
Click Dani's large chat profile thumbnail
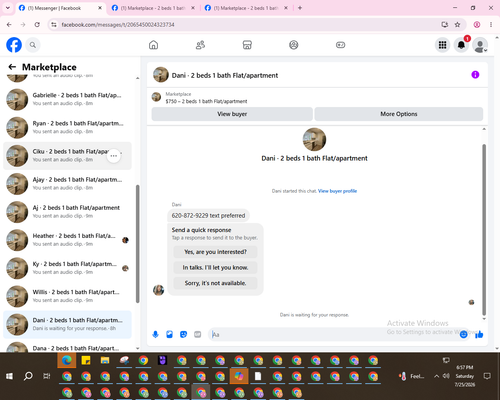[314, 139]
